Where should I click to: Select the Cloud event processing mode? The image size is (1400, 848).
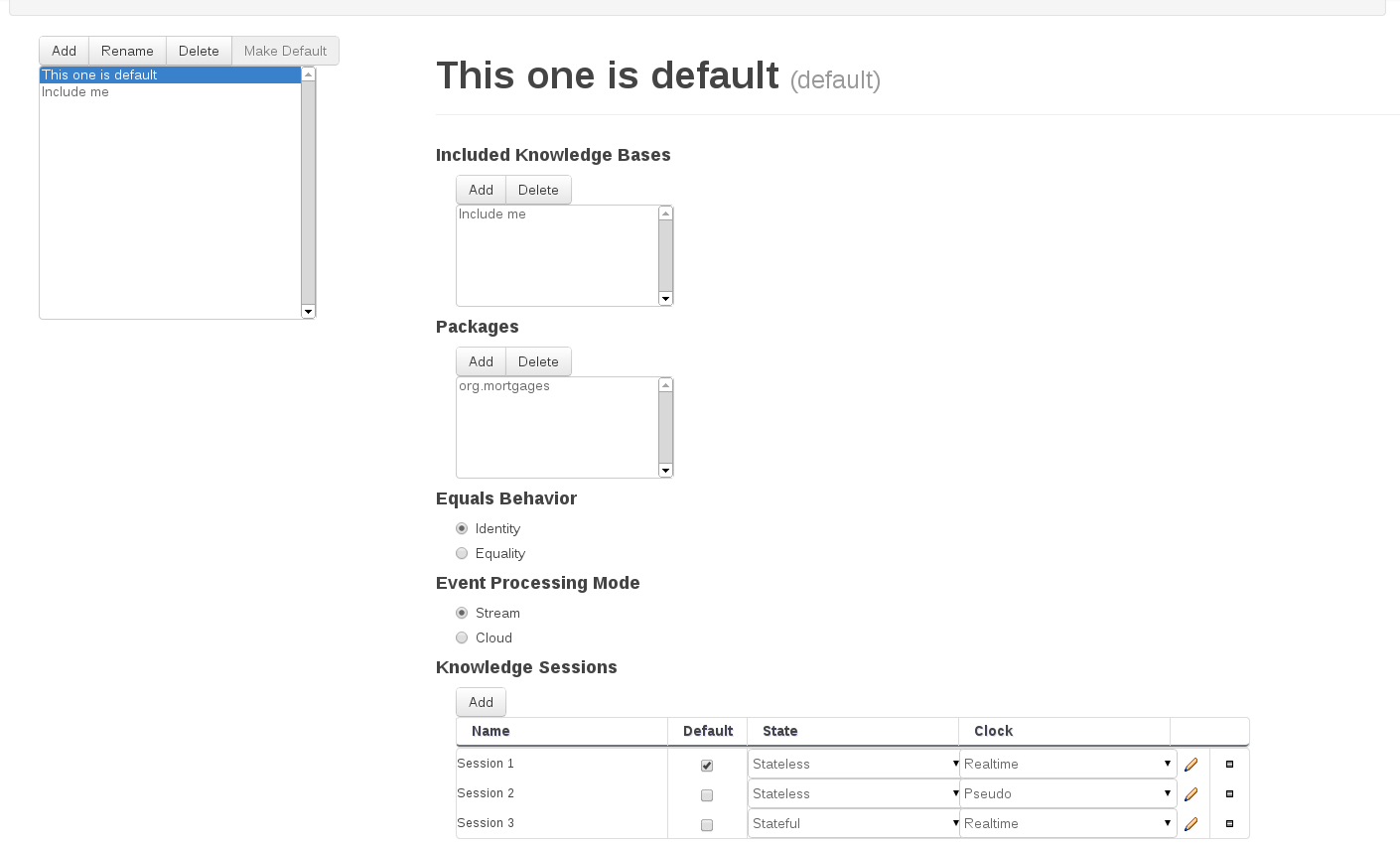coord(462,637)
